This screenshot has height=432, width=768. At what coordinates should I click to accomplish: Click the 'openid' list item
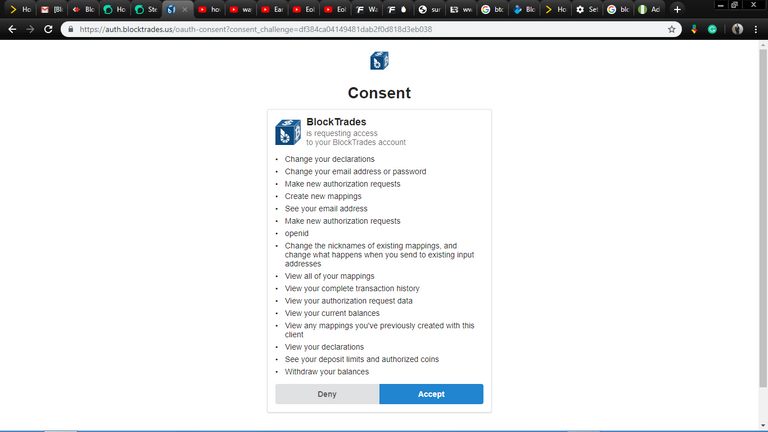tap(297, 233)
